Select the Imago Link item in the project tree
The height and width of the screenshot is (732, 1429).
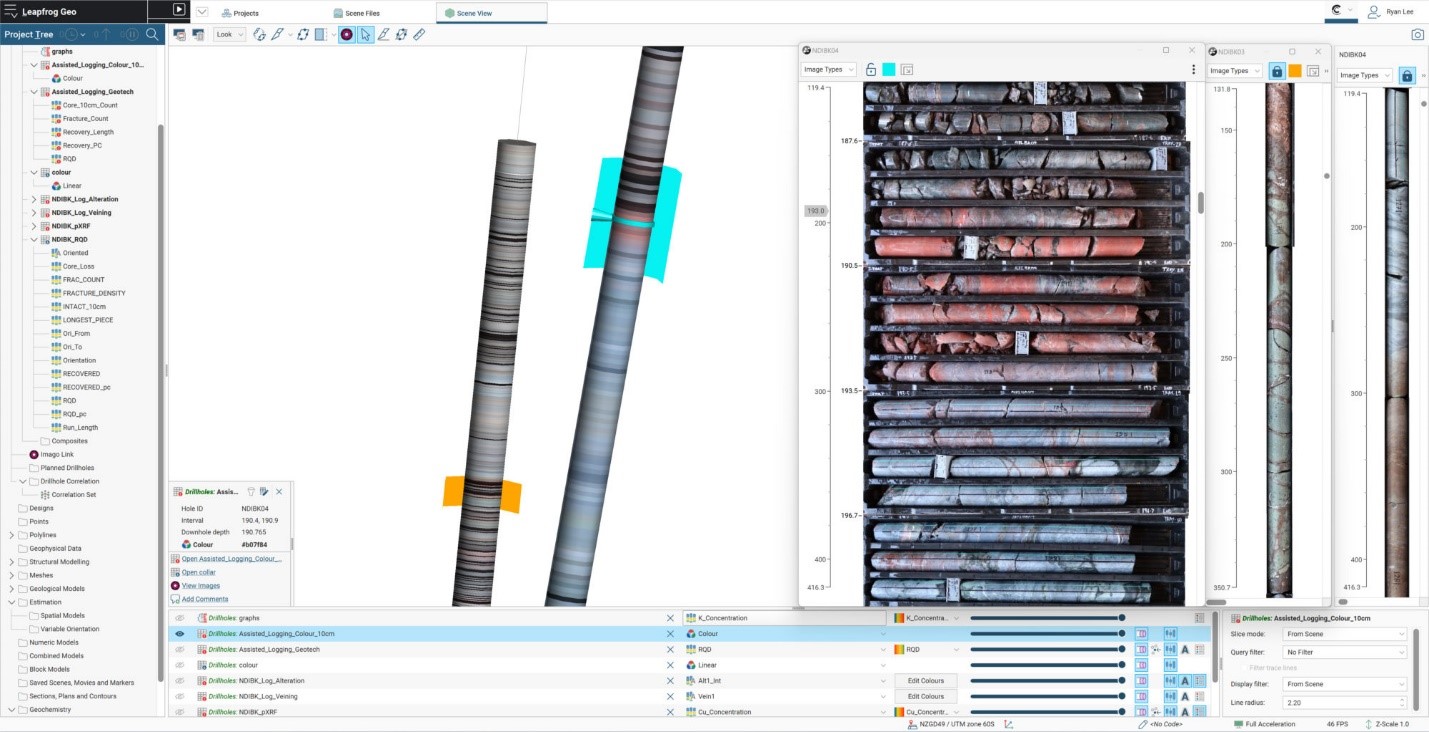(57, 454)
